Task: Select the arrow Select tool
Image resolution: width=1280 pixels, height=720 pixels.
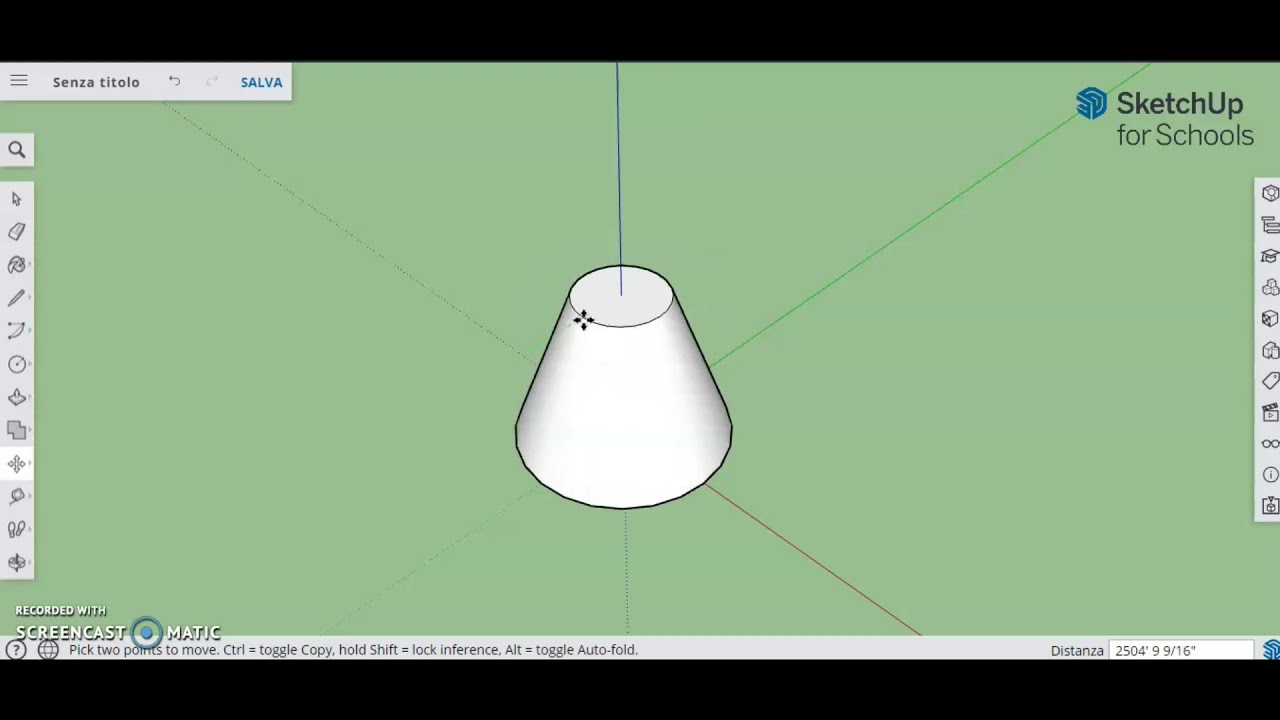Action: click(x=17, y=199)
